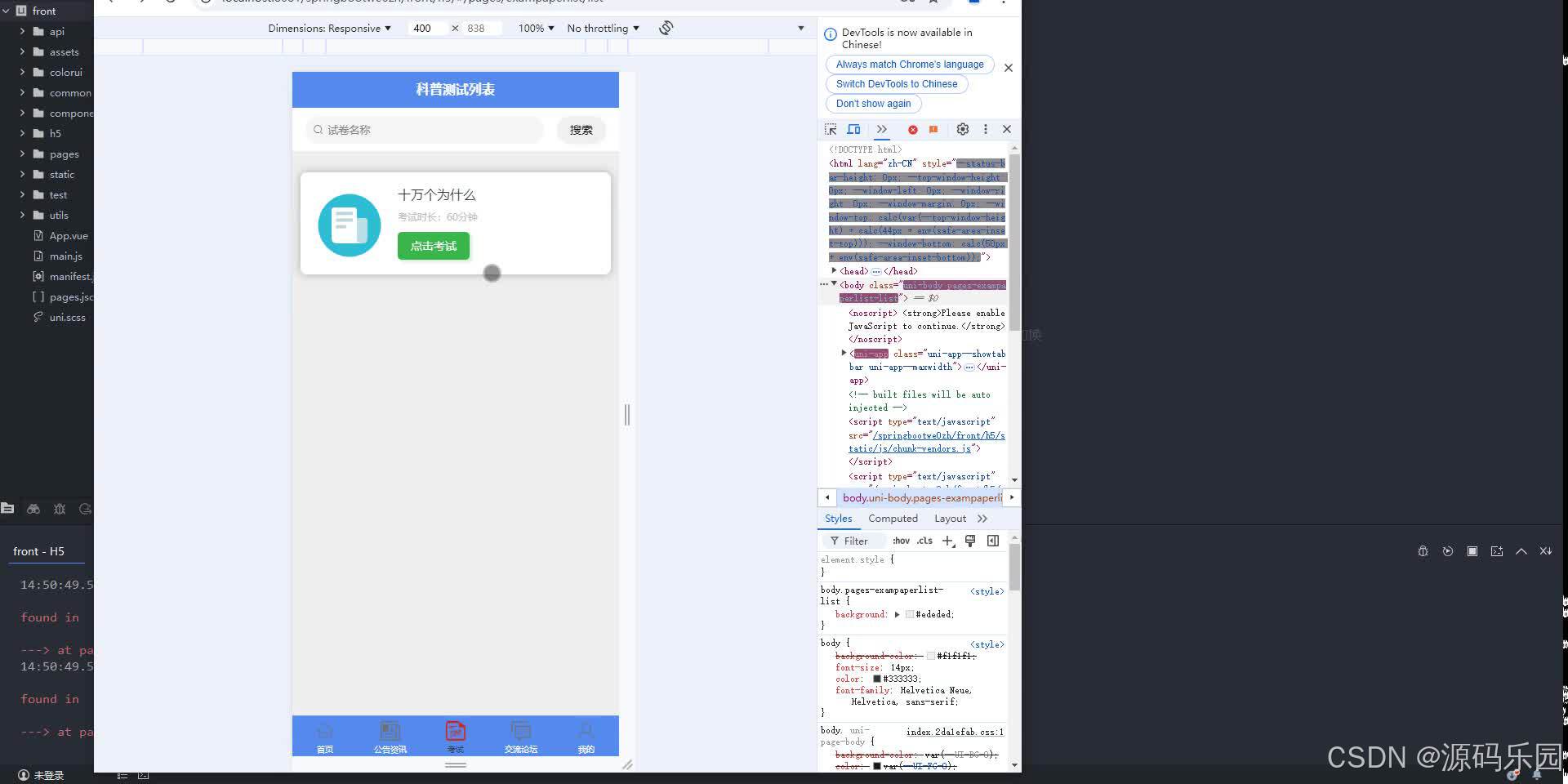Click the 试卷名称 search input field
The image size is (1568, 784).
click(423, 130)
